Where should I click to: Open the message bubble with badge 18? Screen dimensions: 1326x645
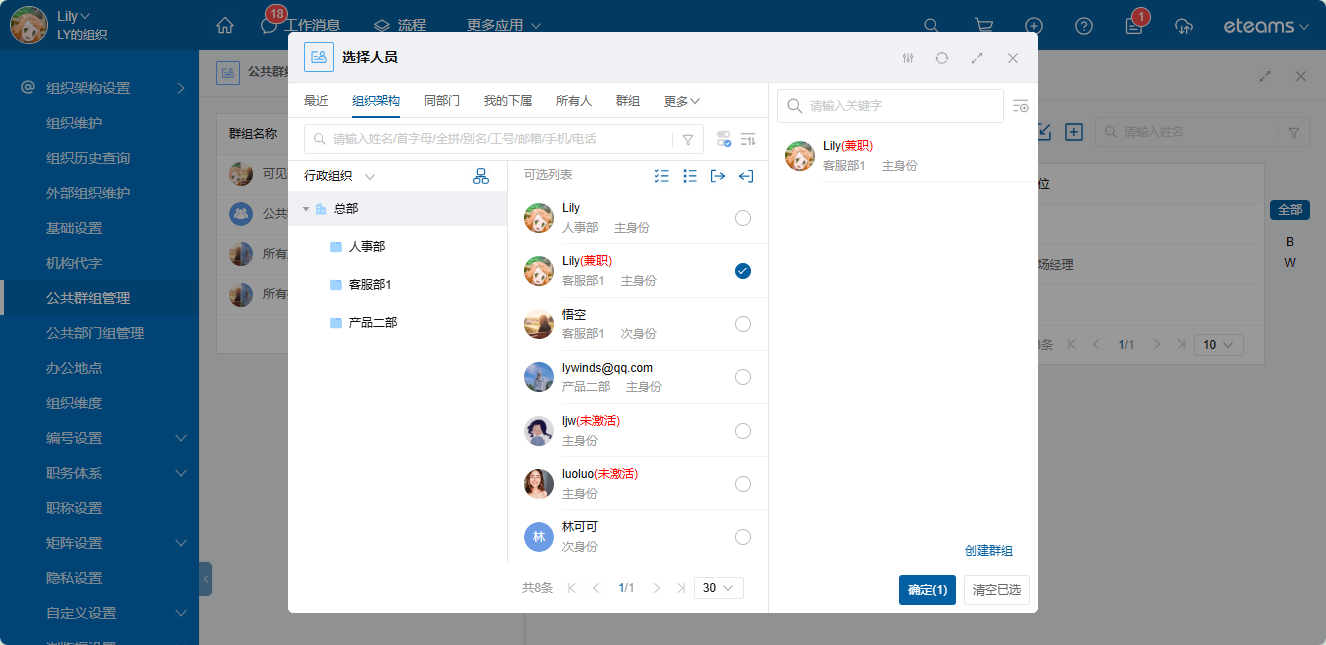point(269,25)
